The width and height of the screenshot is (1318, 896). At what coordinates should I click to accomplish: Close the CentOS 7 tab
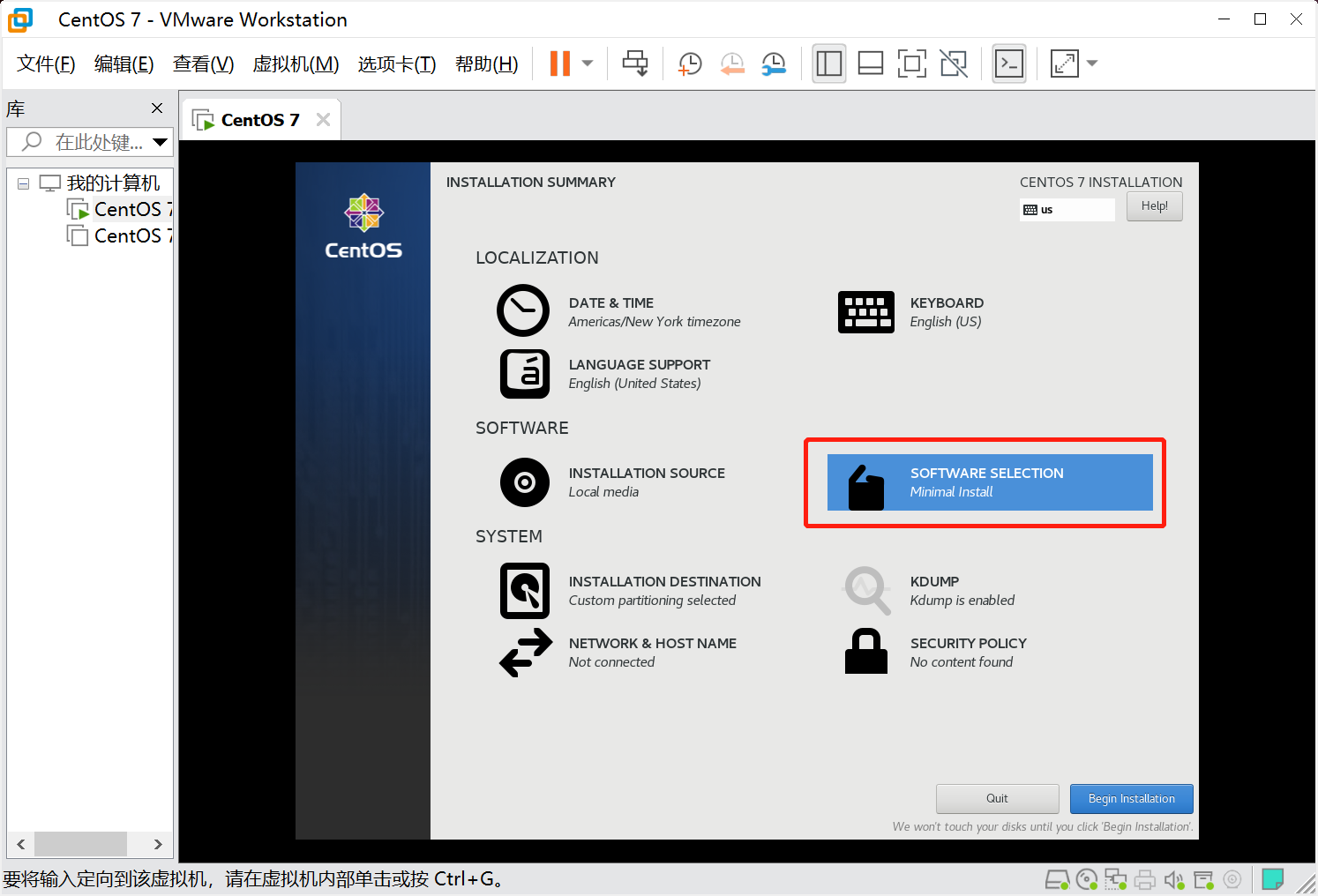(x=323, y=120)
